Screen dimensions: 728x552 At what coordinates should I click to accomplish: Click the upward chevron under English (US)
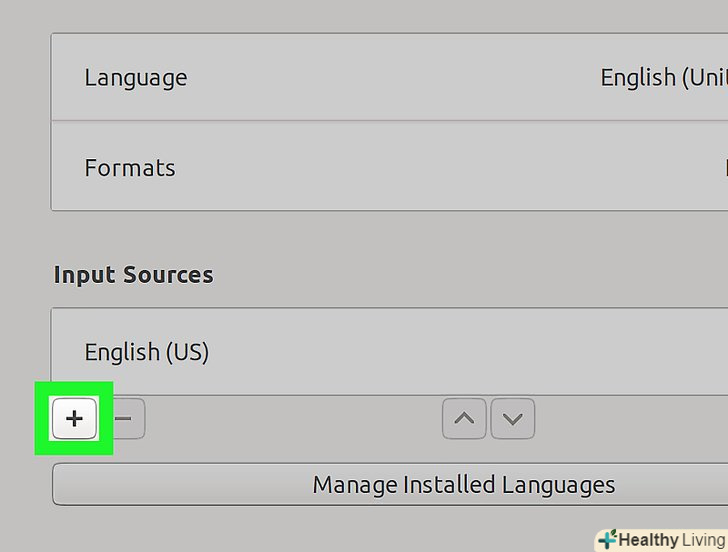tap(464, 419)
